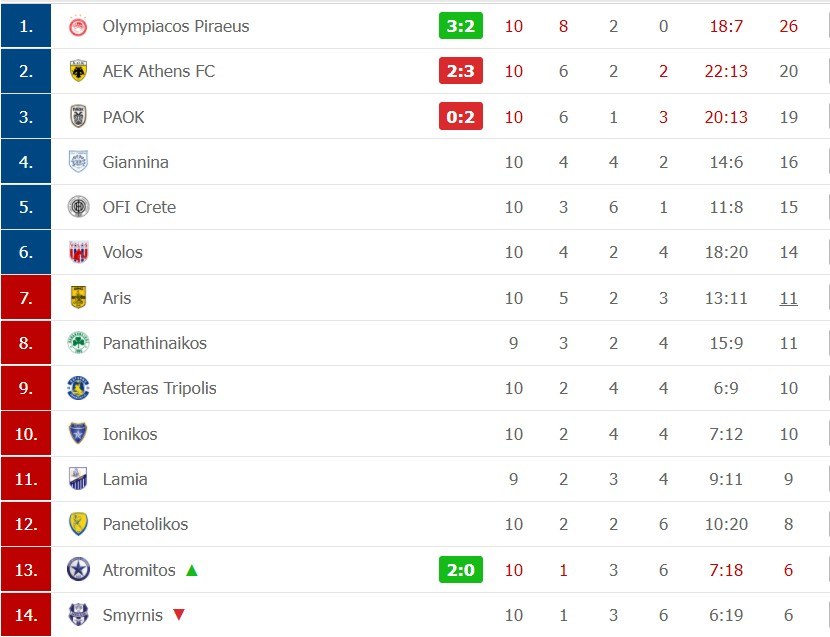The image size is (830, 637).
Task: Click the OFI Crete club badge
Action: 78,207
